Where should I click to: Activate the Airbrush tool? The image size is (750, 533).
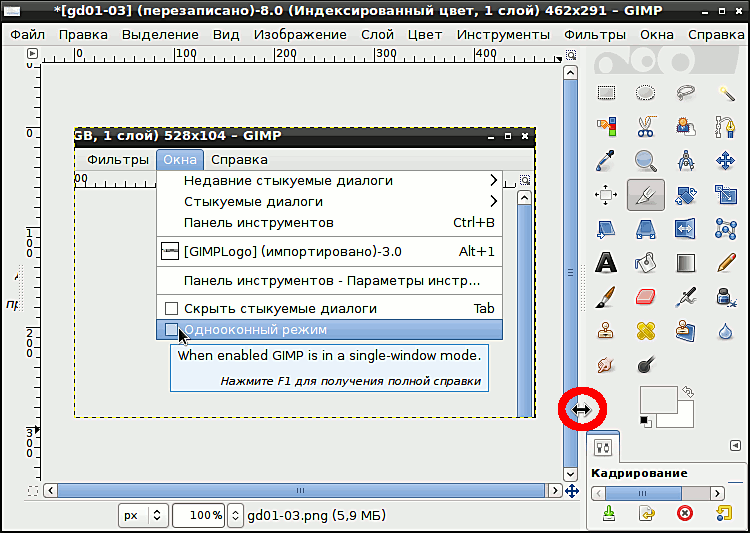coord(685,297)
